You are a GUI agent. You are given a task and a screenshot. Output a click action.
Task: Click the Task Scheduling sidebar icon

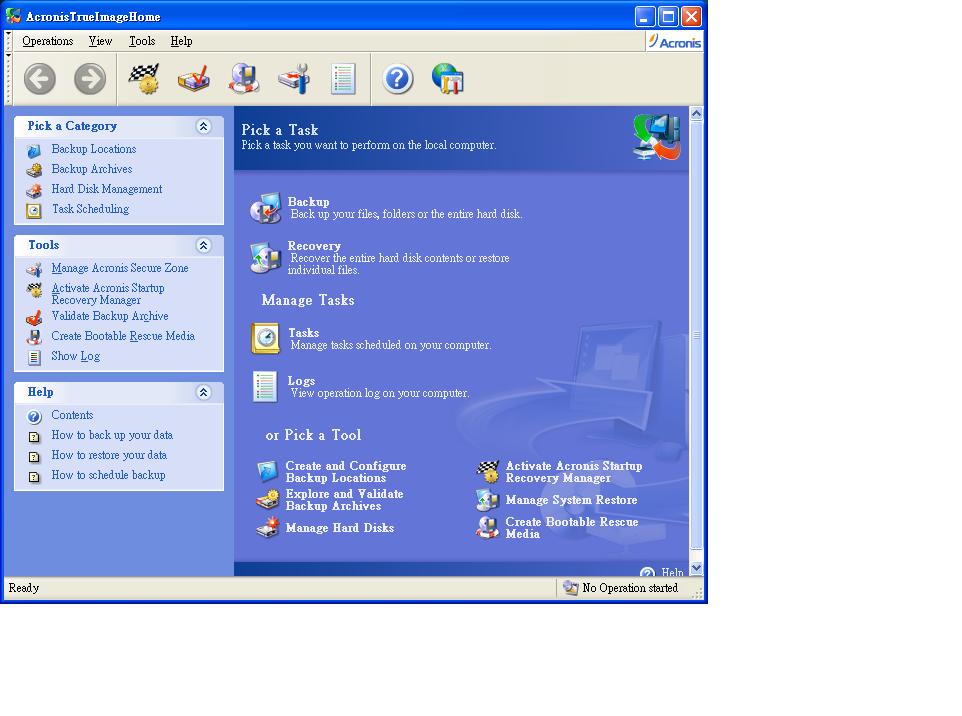[x=34, y=210]
